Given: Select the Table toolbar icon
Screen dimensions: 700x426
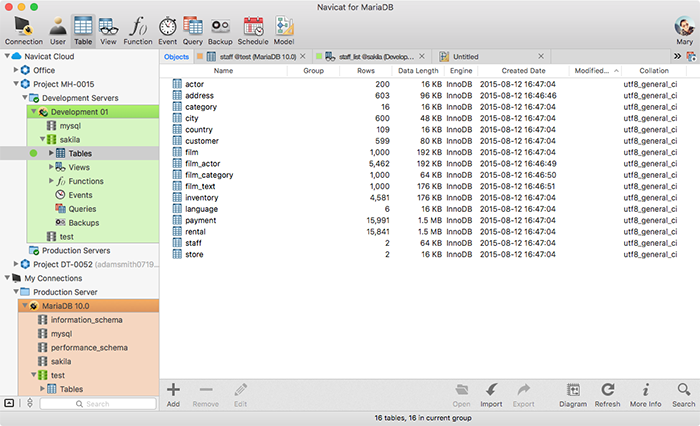Looking at the screenshot, I should point(83,30).
